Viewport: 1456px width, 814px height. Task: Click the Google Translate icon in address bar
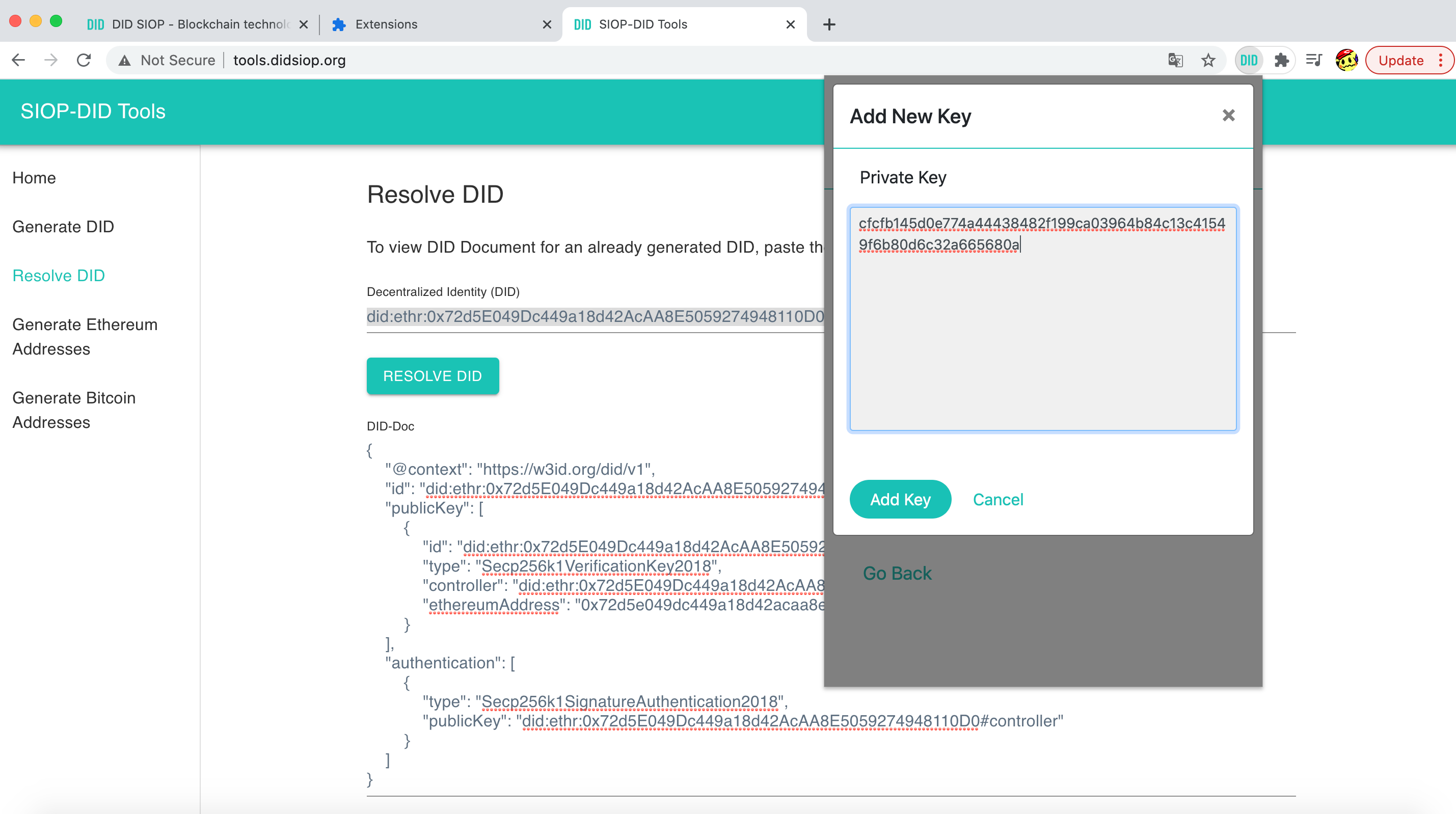point(1175,61)
